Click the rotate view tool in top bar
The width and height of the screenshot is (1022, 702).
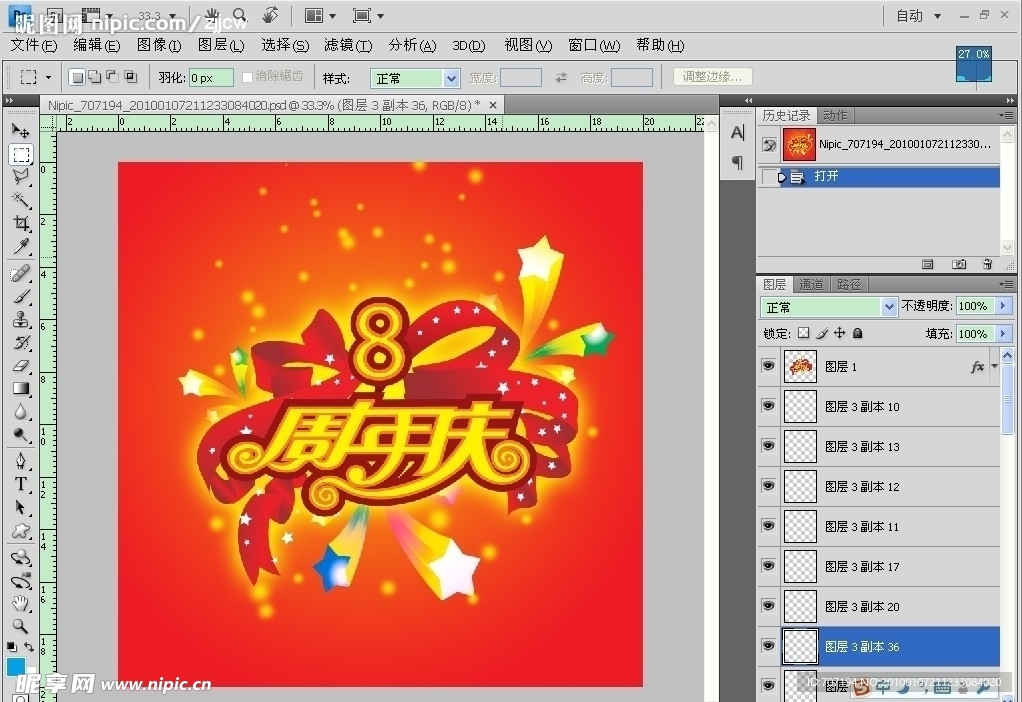pyautogui.click(x=270, y=15)
